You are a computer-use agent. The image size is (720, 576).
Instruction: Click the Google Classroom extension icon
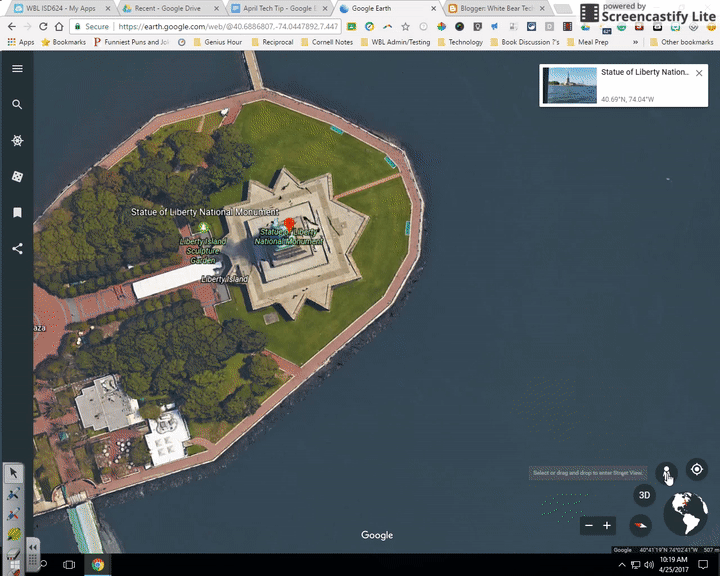pos(352,27)
